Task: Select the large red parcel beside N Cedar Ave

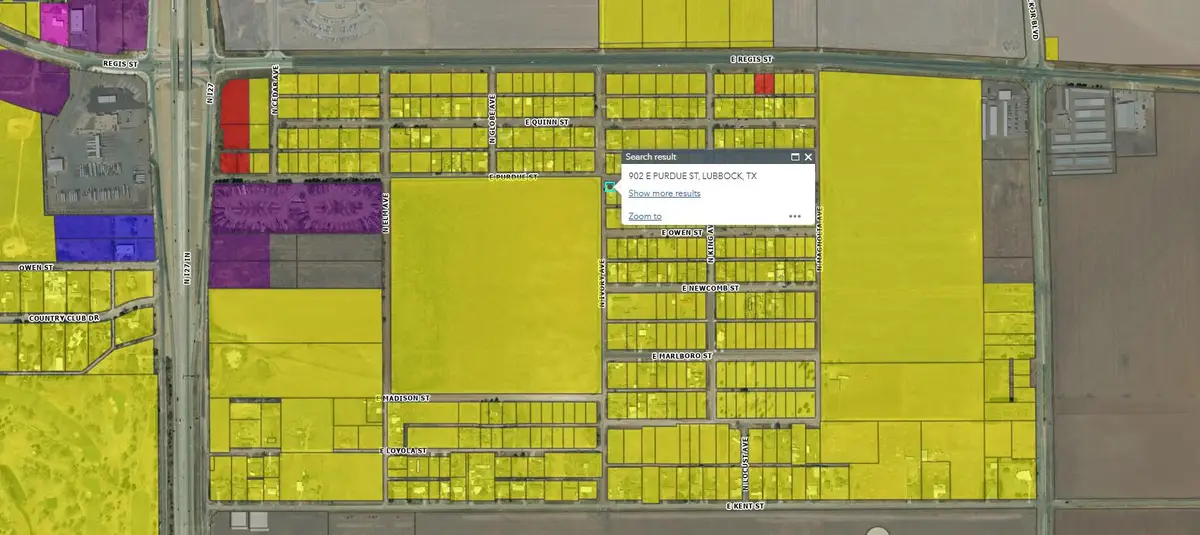Action: click(x=234, y=115)
